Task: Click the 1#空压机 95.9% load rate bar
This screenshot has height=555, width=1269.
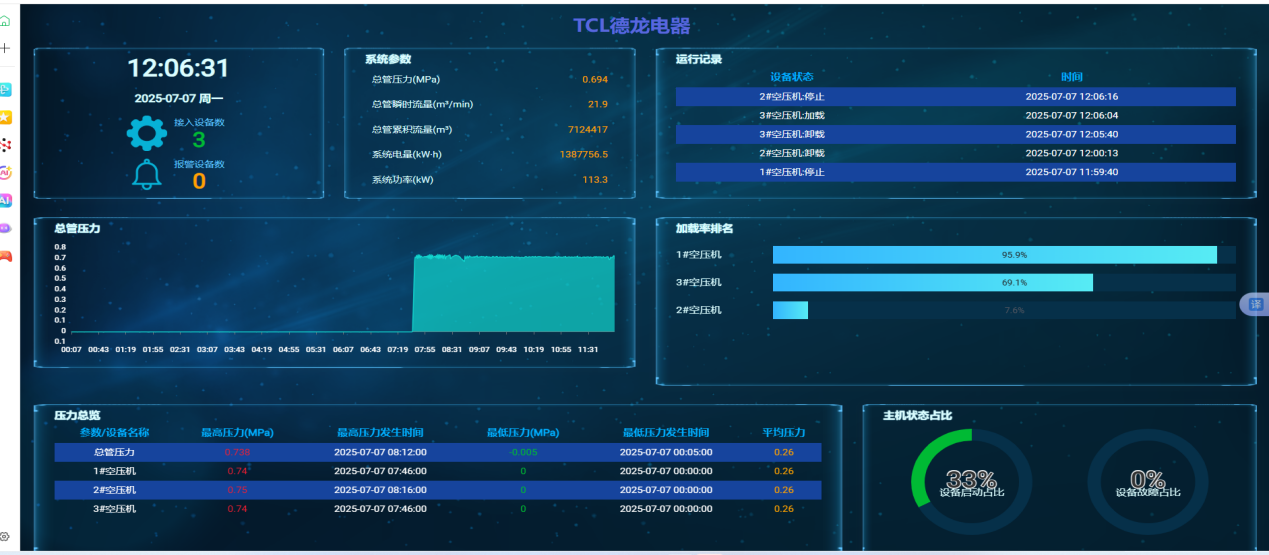Action: tap(994, 255)
